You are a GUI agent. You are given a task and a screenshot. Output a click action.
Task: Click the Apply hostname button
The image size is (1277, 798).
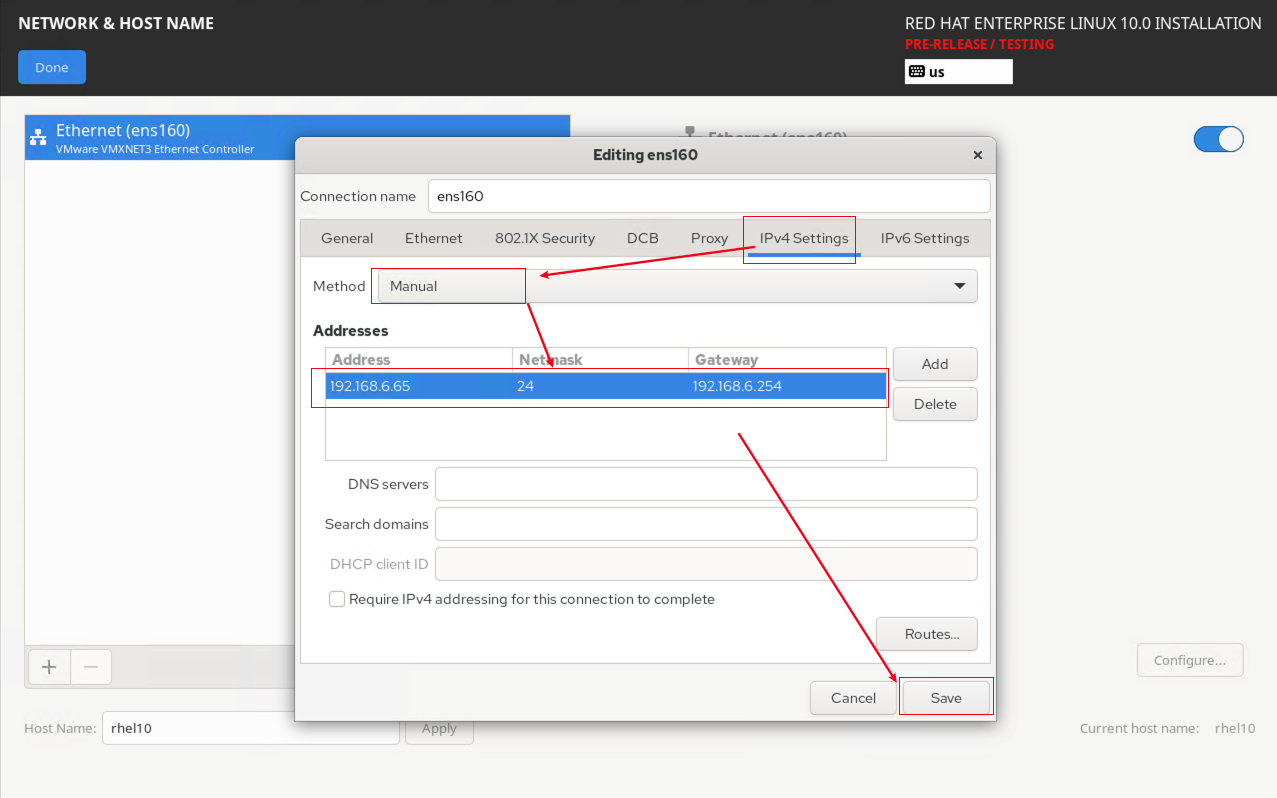(439, 728)
